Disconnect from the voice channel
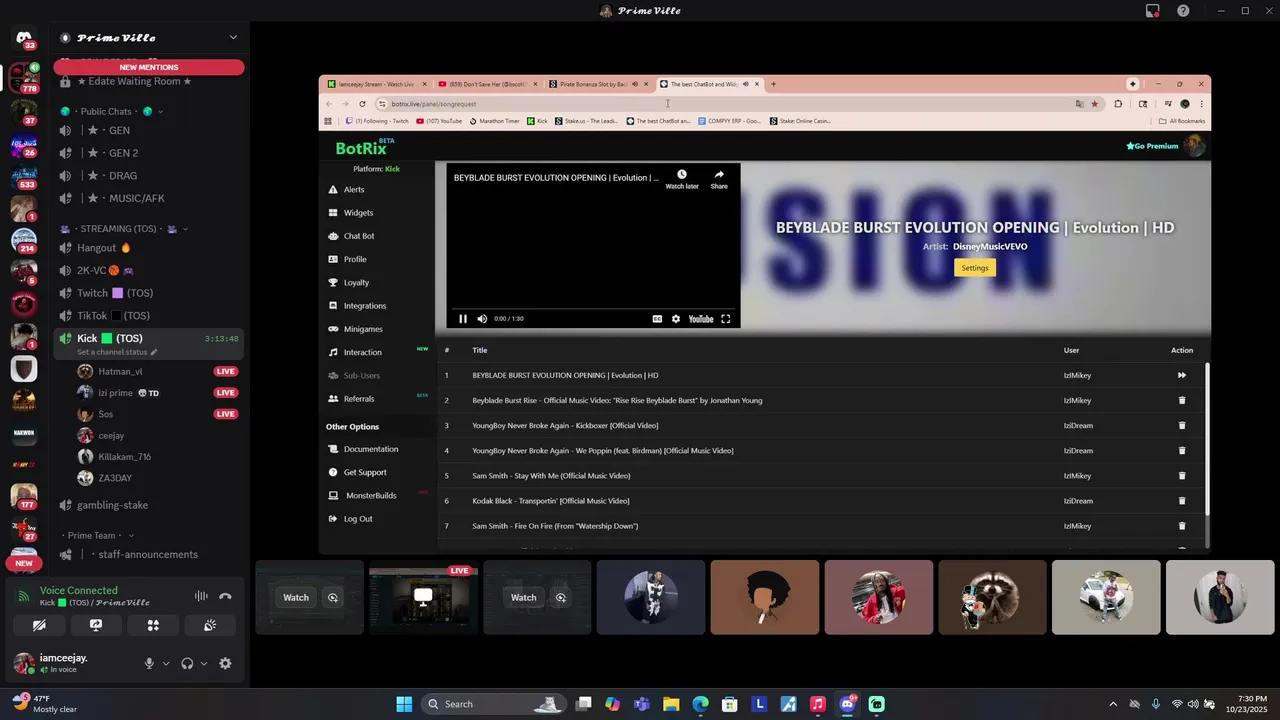The image size is (1280, 720). coord(225,597)
